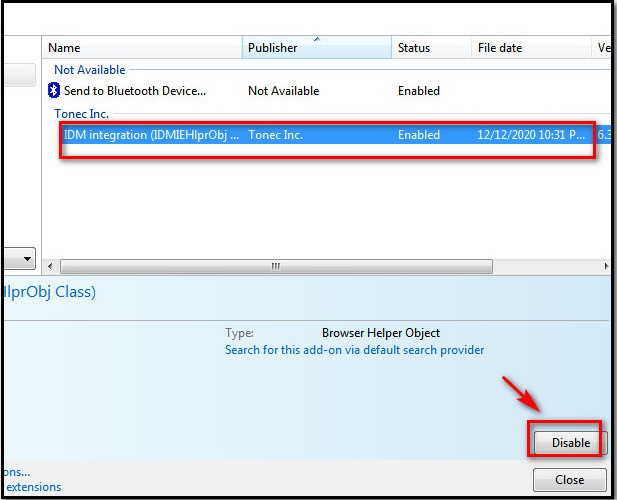617x500 pixels.
Task: Click the horizontal scrollbar right arrow
Action: coord(606,266)
